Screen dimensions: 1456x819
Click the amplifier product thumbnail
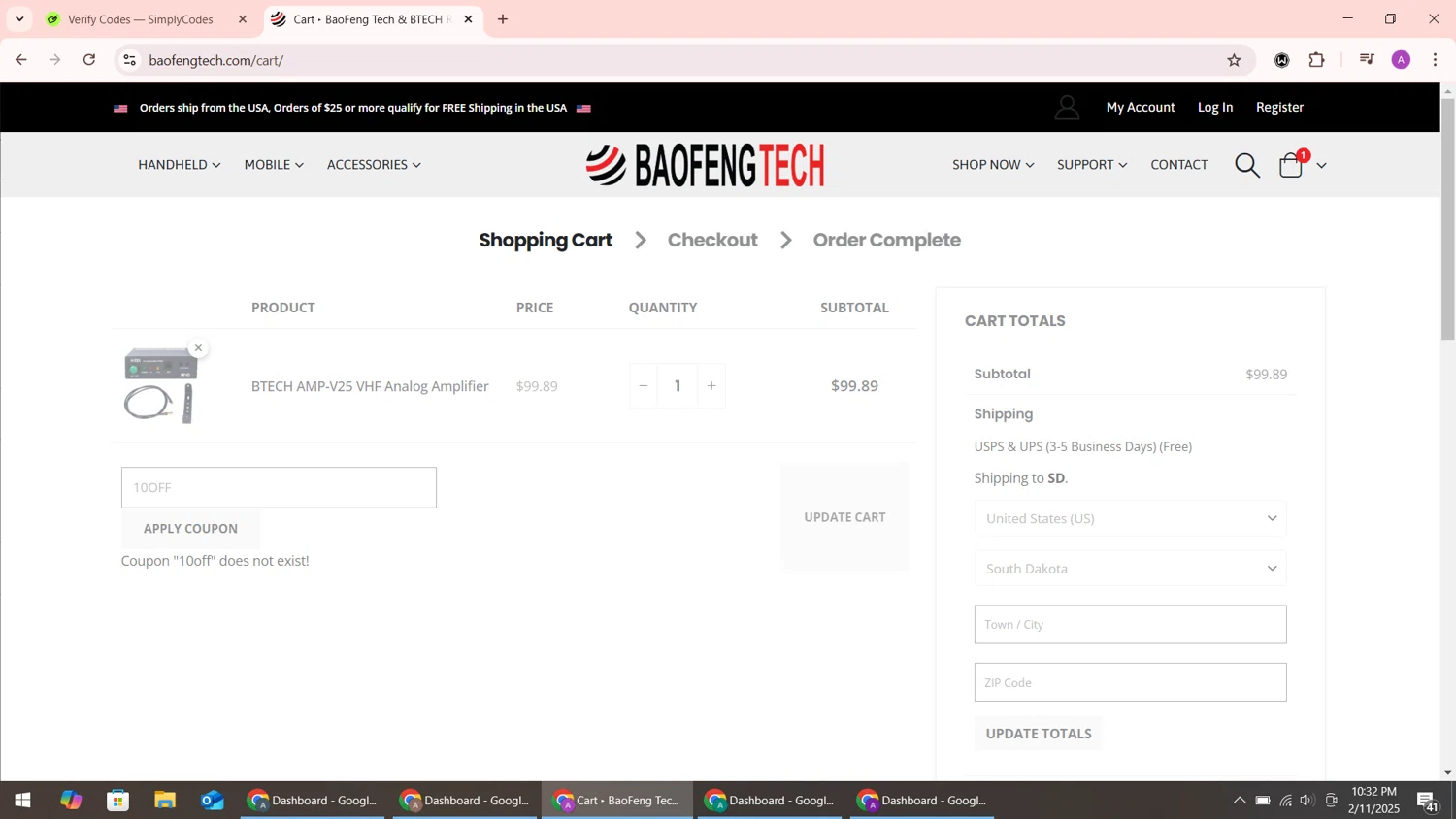click(161, 386)
